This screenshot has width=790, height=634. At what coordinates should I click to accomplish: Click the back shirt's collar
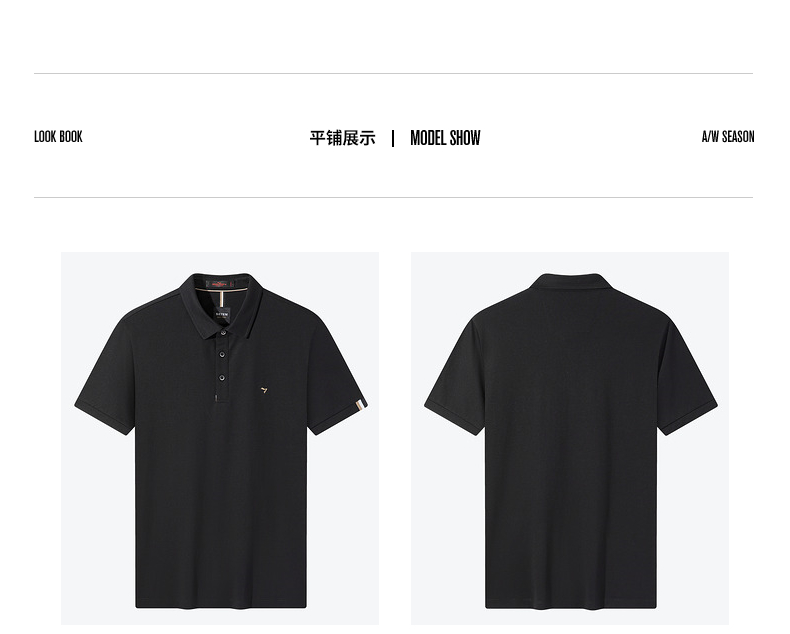click(570, 282)
